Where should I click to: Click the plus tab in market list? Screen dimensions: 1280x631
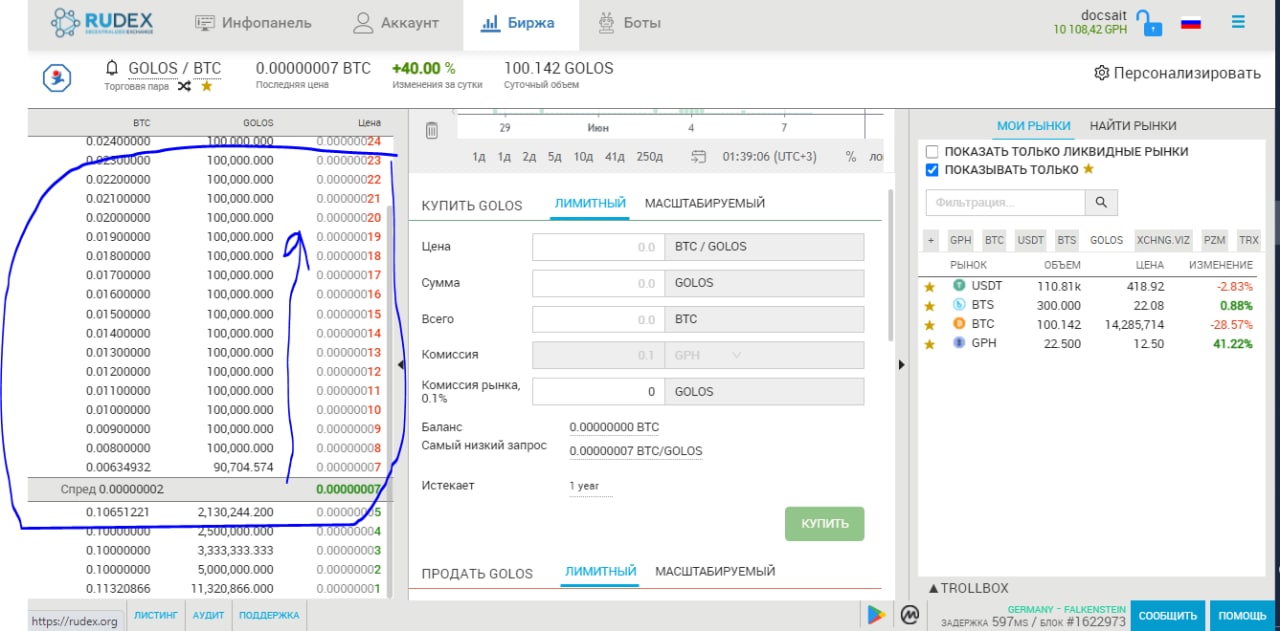click(931, 240)
